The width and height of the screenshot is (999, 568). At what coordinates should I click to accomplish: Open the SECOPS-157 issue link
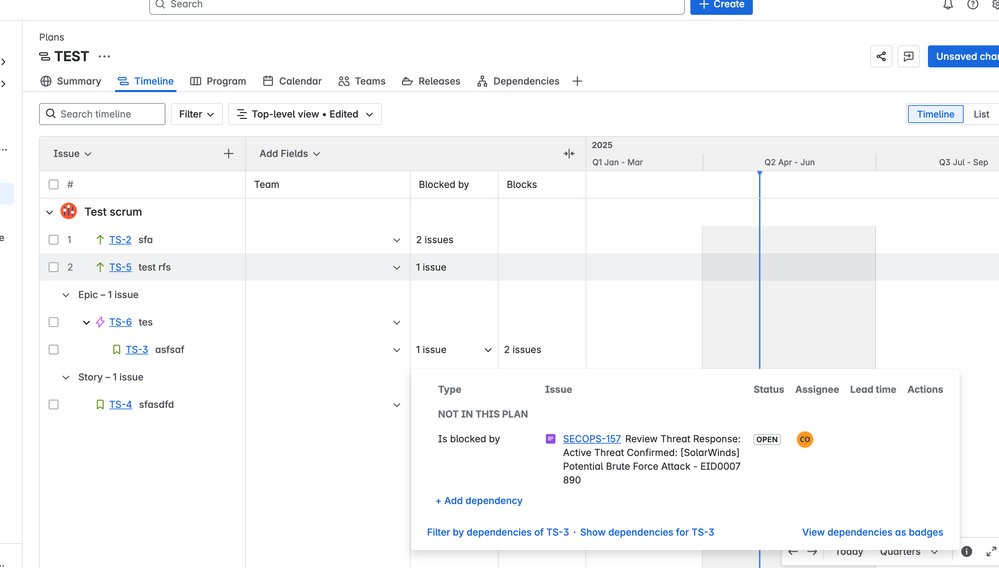(x=591, y=439)
